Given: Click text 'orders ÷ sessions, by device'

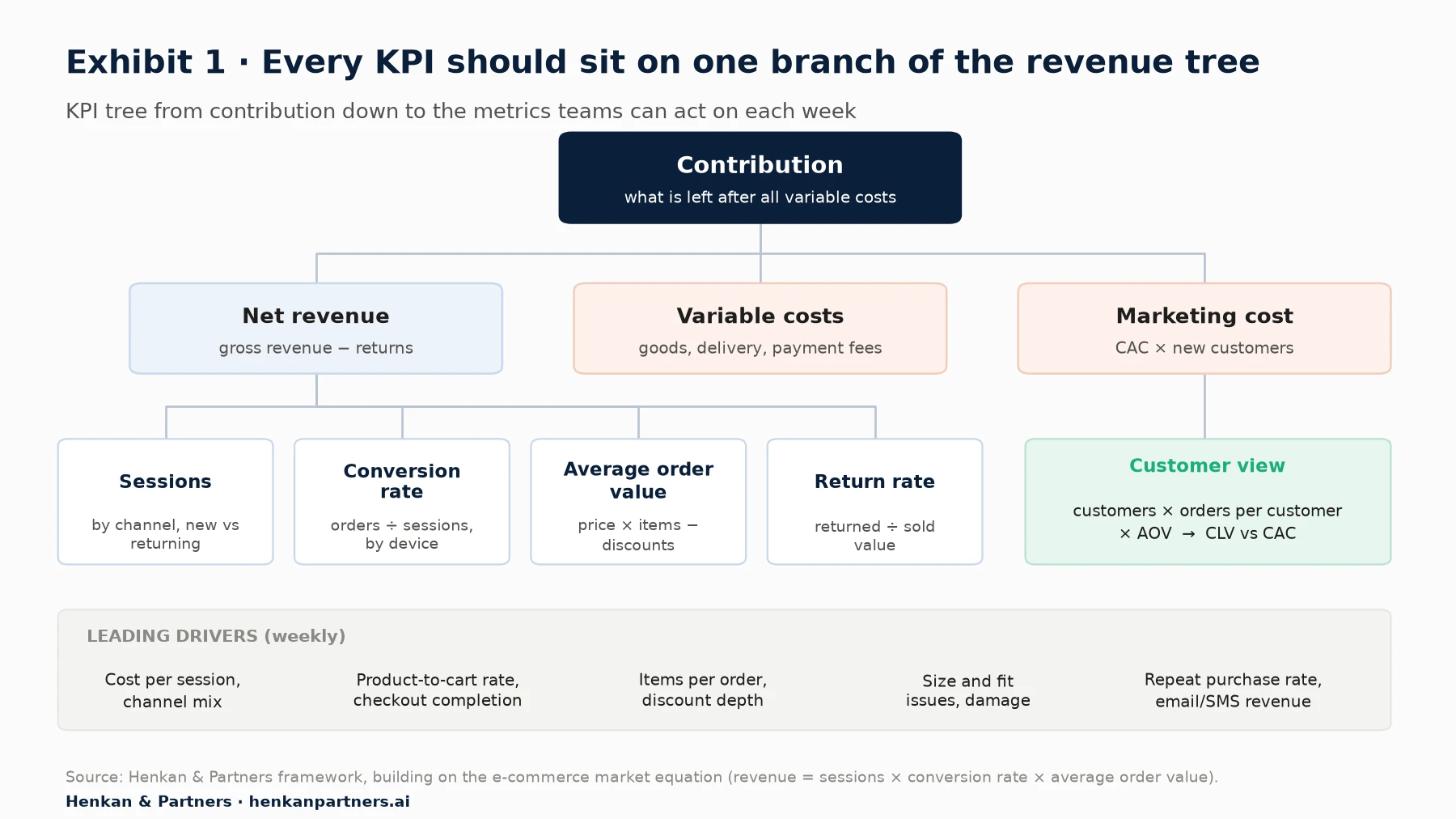Looking at the screenshot, I should 402,534.
